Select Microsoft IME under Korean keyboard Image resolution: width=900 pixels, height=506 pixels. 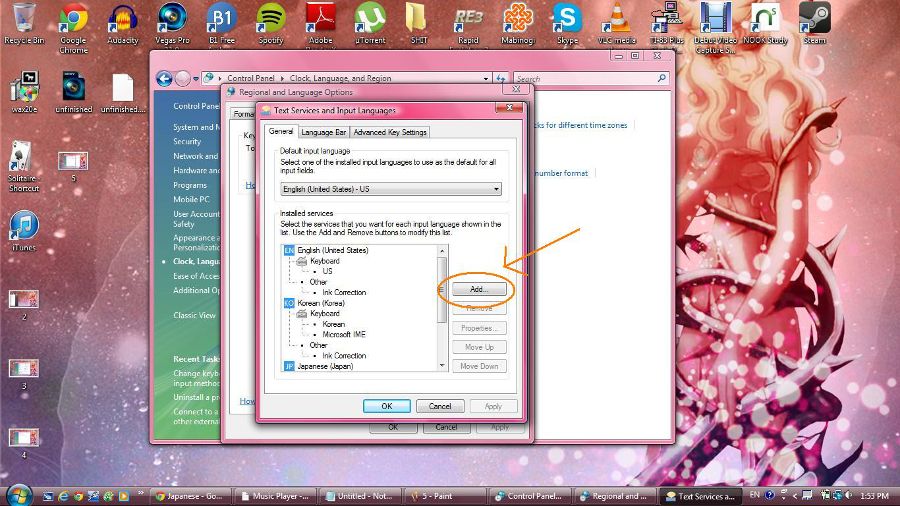click(343, 334)
